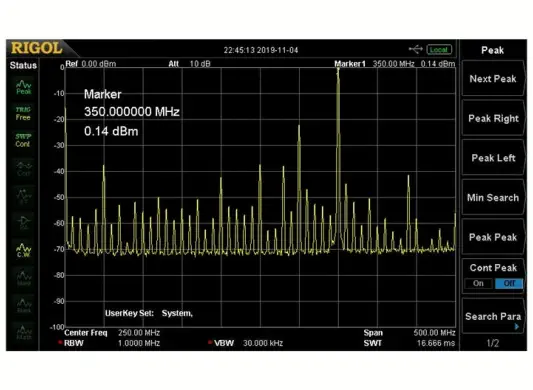Click the dimmed preamplifier triangle icon
This screenshot has width=533, height=390.
[x=24, y=223]
